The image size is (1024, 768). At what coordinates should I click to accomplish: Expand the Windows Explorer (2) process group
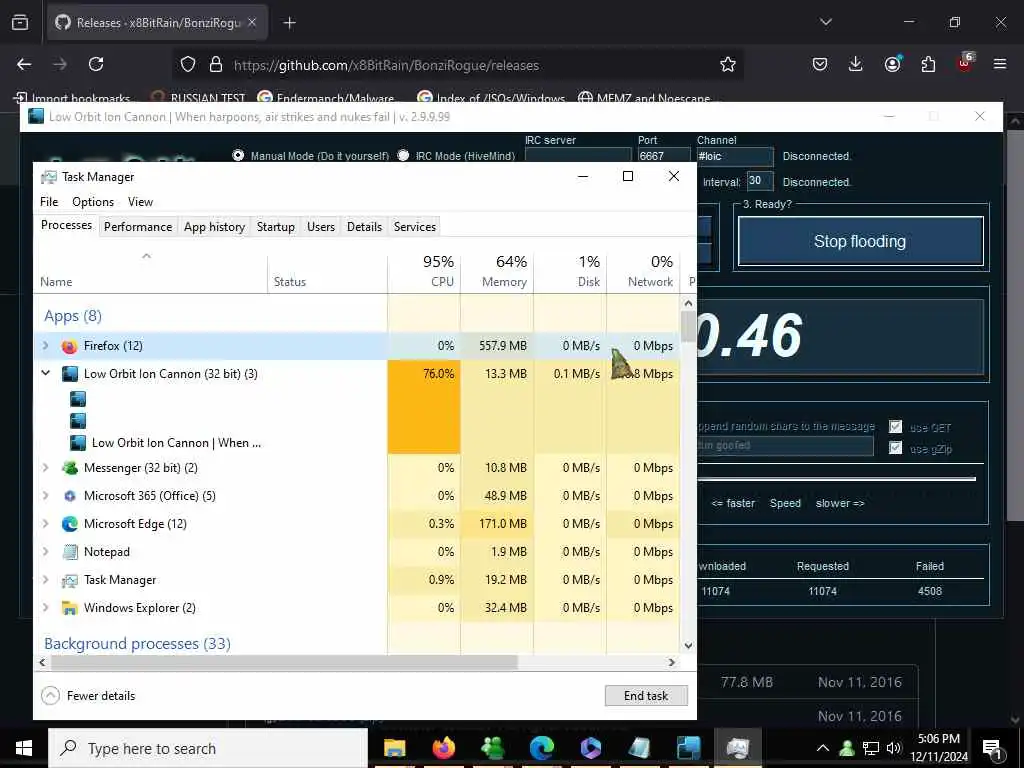45,608
